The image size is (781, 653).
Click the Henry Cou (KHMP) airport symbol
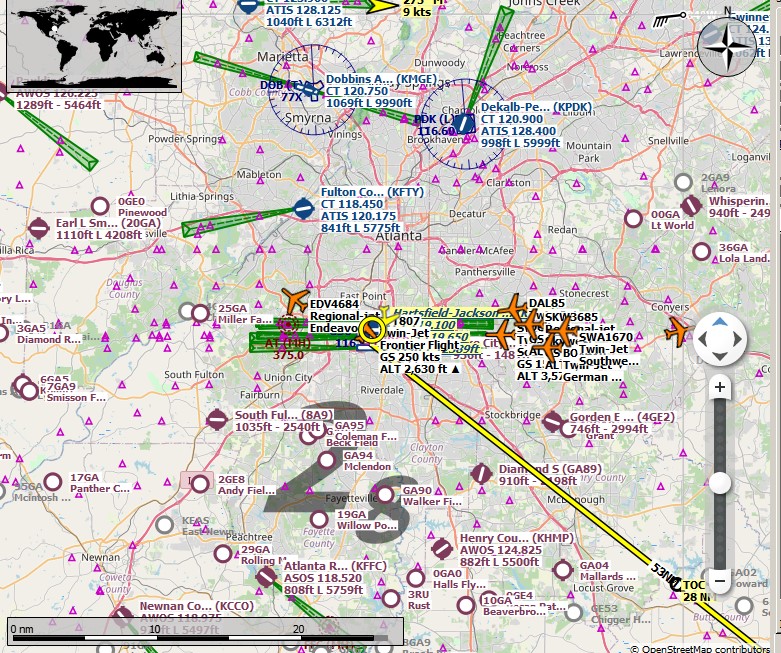click(x=442, y=549)
